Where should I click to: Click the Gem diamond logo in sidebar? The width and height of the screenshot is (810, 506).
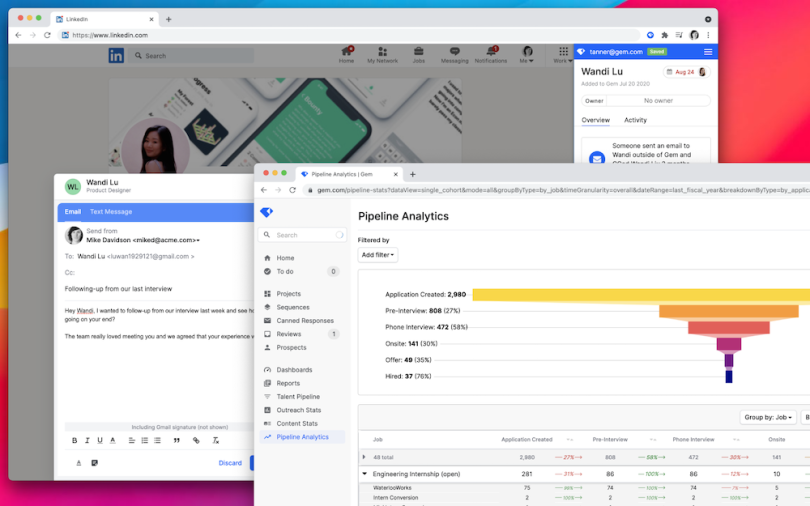click(x=267, y=212)
